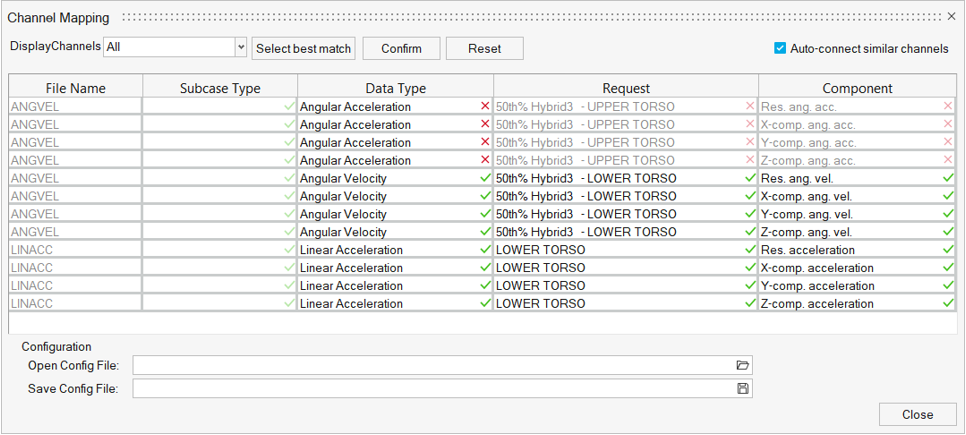Screen dimensions: 966x435
Task: Click red X beside Z-comp. ang. acc.
Action: pyautogui.click(x=948, y=160)
